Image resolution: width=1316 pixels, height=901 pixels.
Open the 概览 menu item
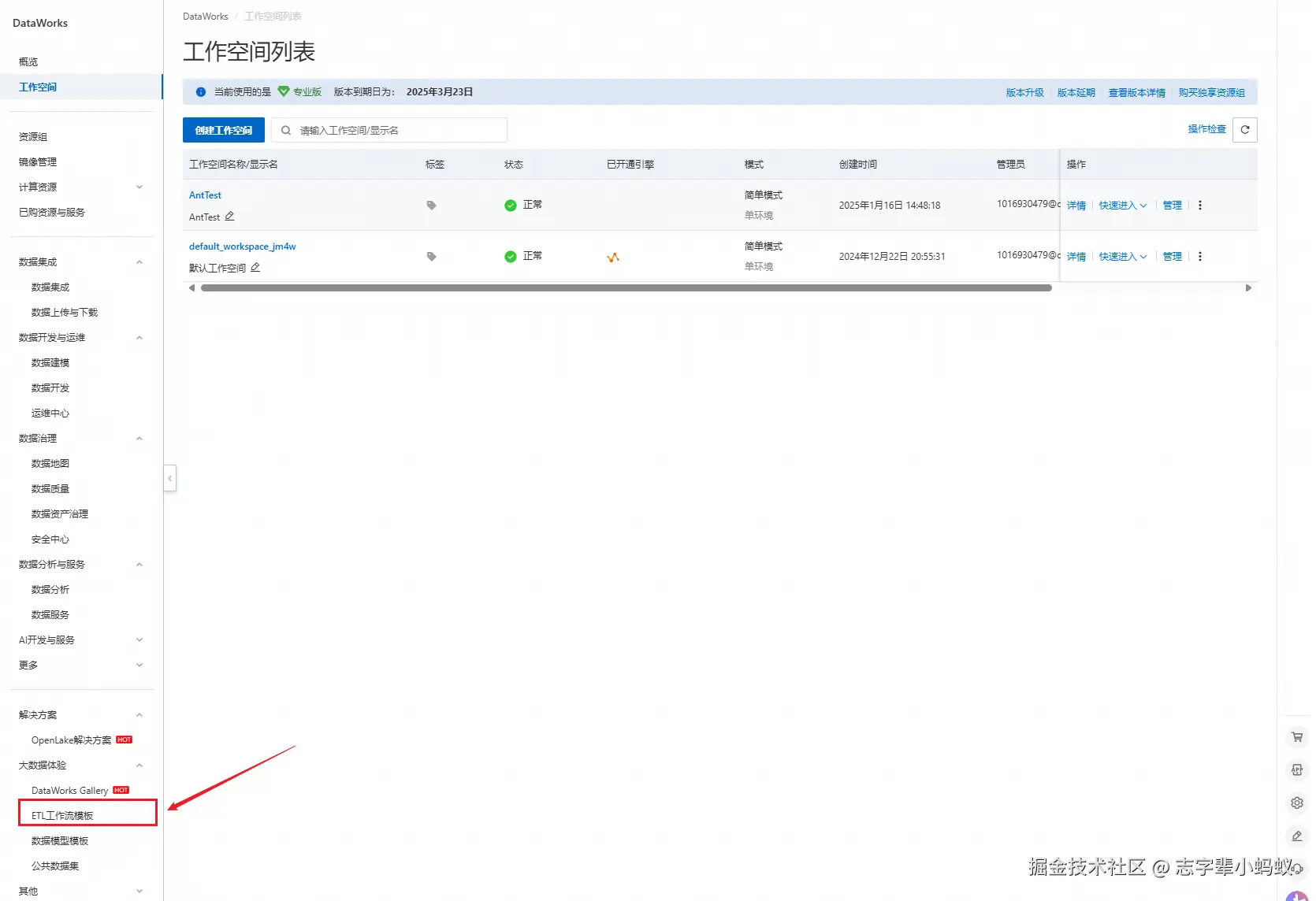[28, 61]
